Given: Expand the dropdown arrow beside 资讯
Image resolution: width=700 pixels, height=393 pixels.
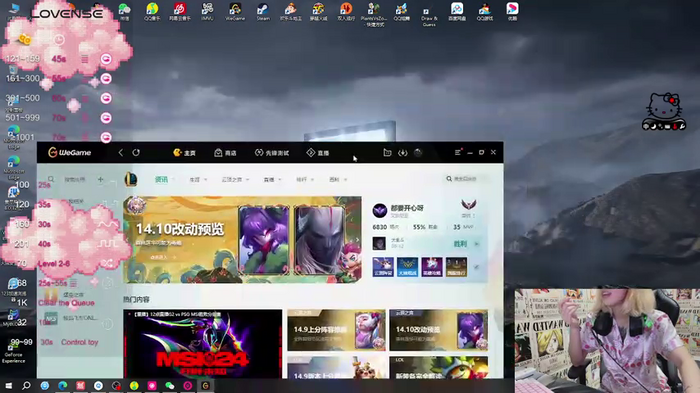Looking at the screenshot, I should pyautogui.click(x=173, y=180).
